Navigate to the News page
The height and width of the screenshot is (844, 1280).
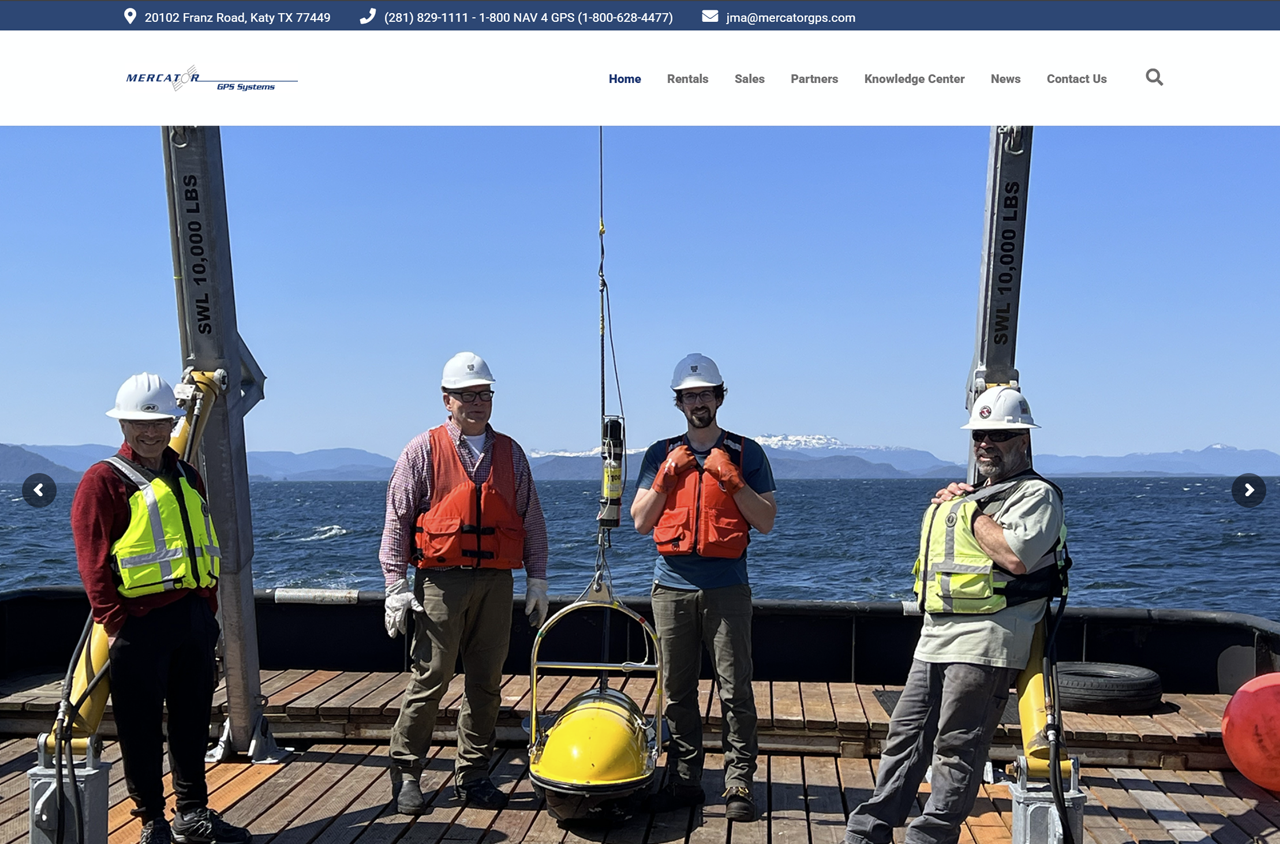1005,79
